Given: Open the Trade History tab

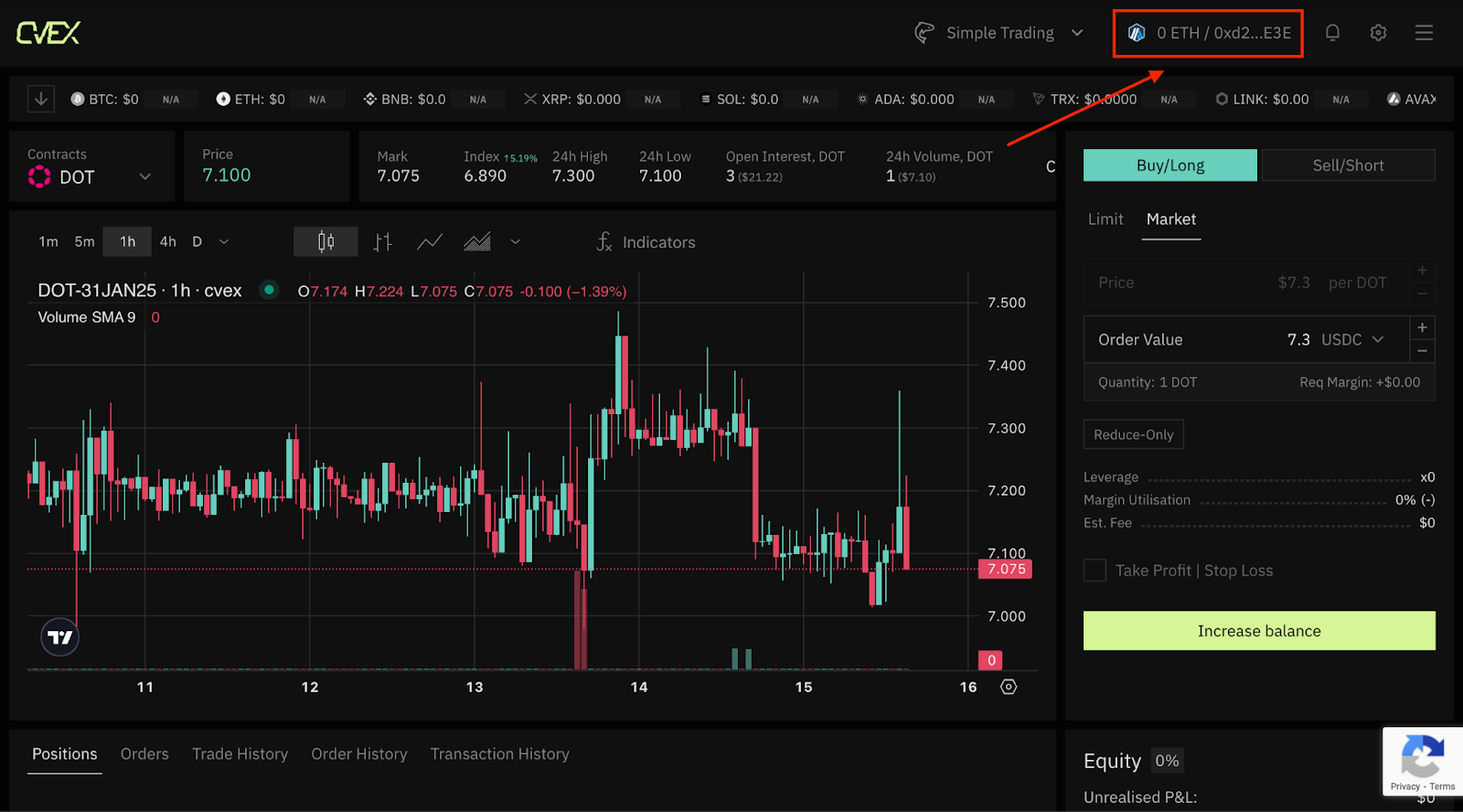Looking at the screenshot, I should coord(240,753).
